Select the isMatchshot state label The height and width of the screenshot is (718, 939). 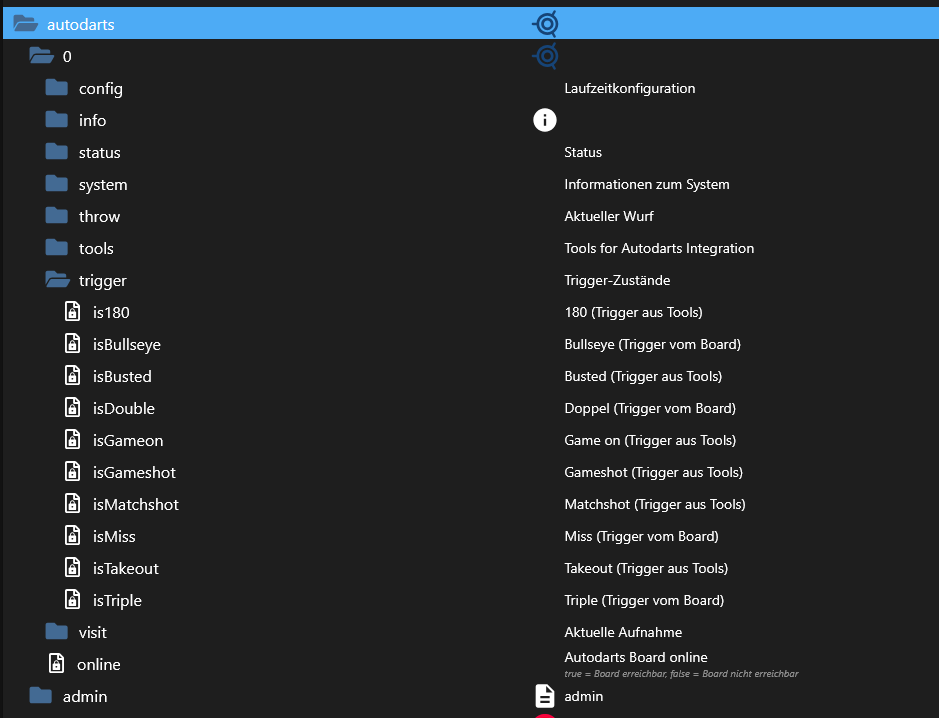(135, 505)
